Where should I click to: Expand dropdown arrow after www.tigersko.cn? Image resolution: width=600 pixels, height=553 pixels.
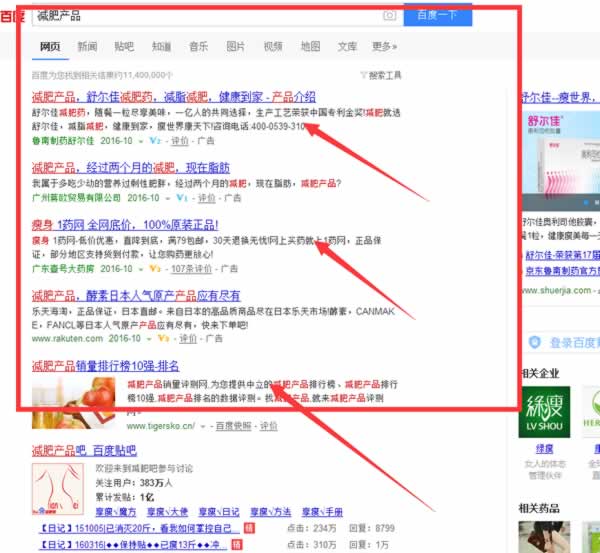[203, 426]
